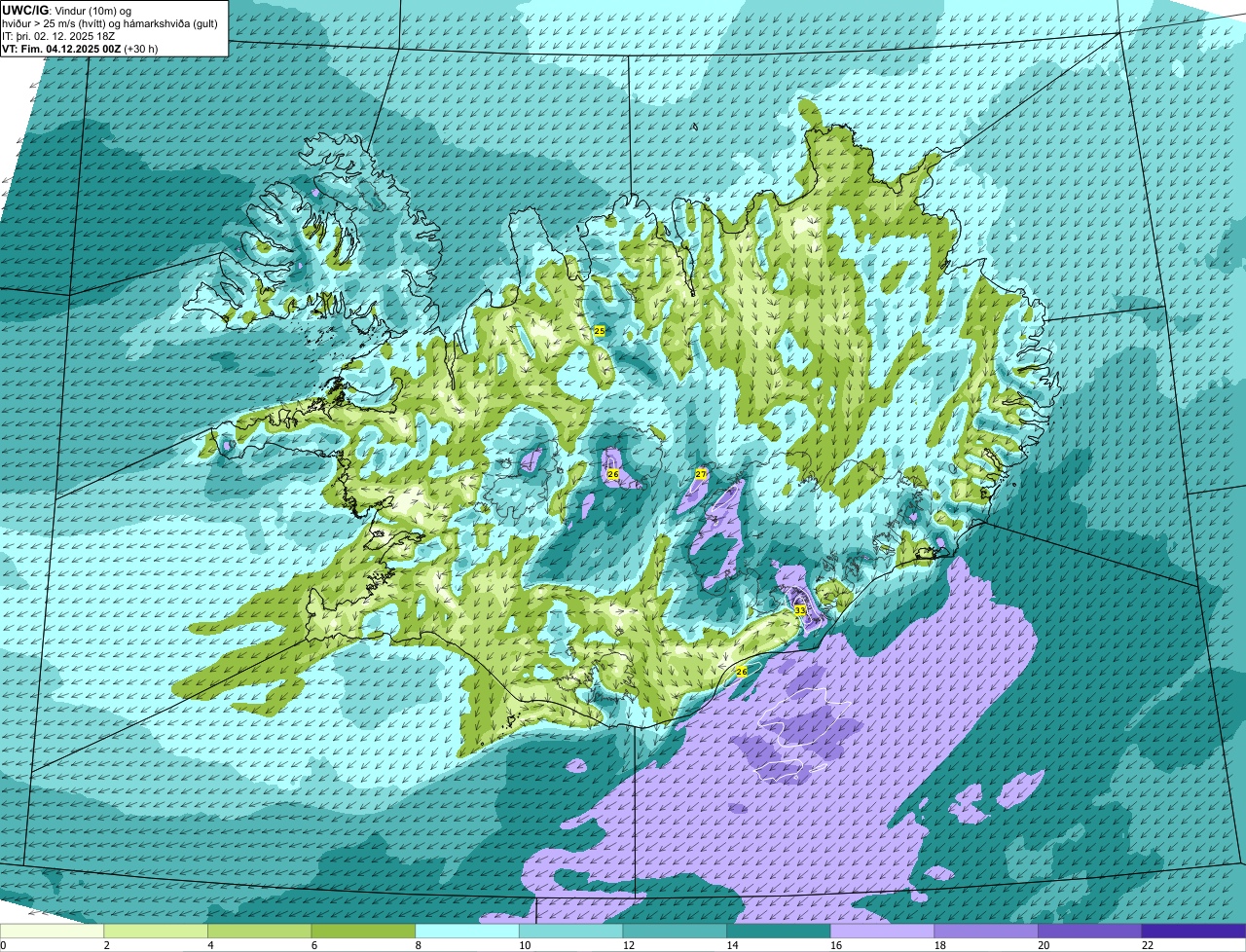Click the legend tick label "2"

coord(105,945)
